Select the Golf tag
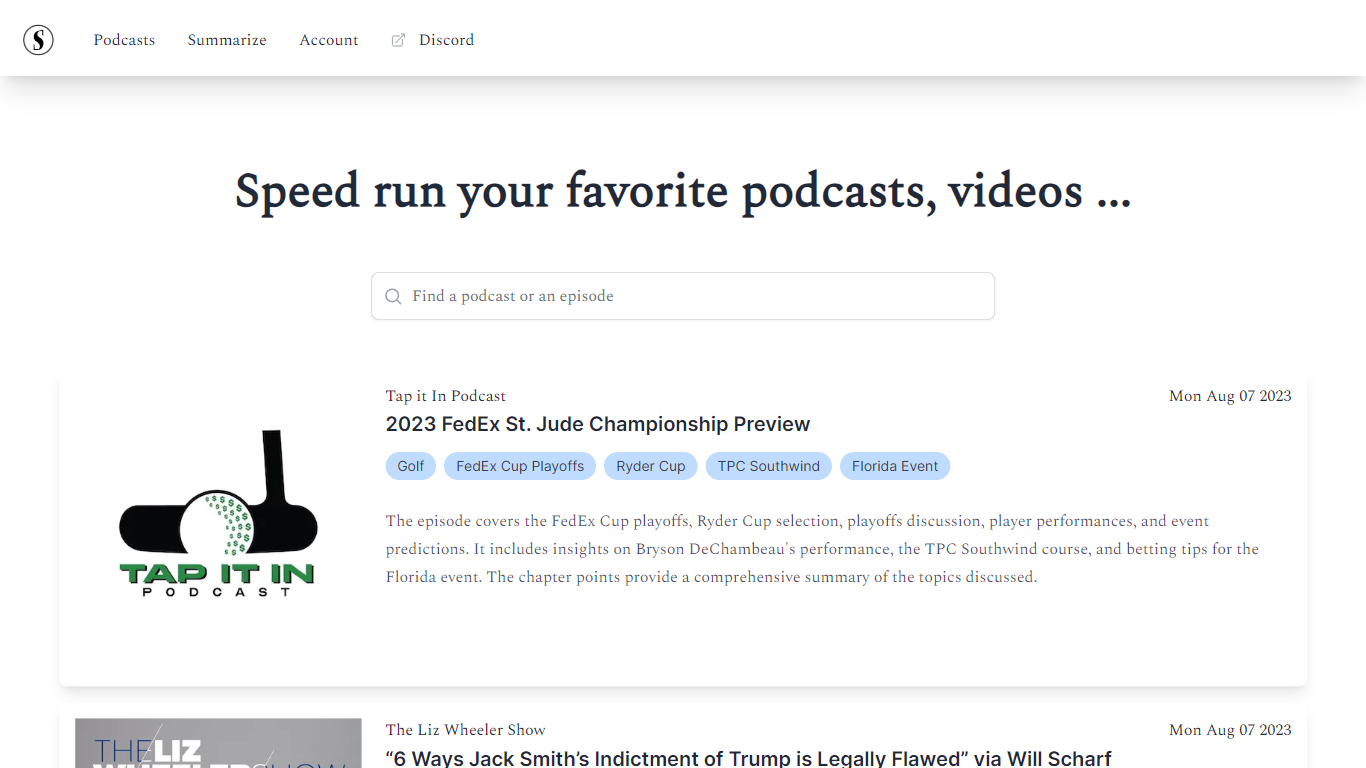This screenshot has width=1366, height=768. 411,466
